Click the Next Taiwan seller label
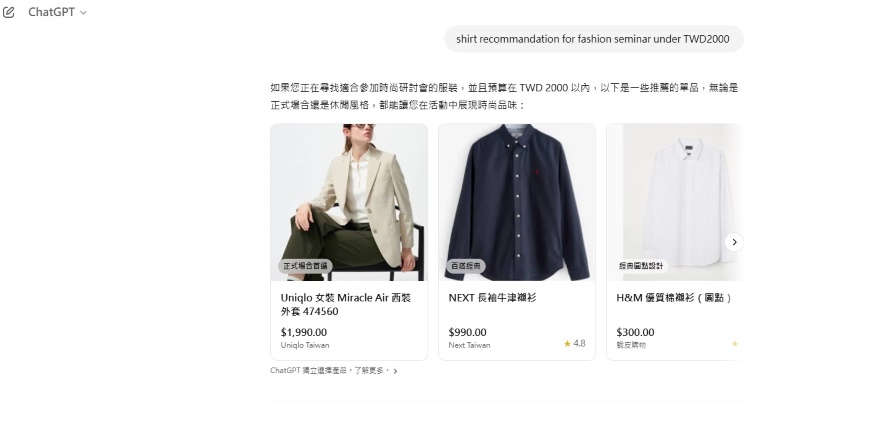This screenshot has height=425, width=885. click(470, 345)
